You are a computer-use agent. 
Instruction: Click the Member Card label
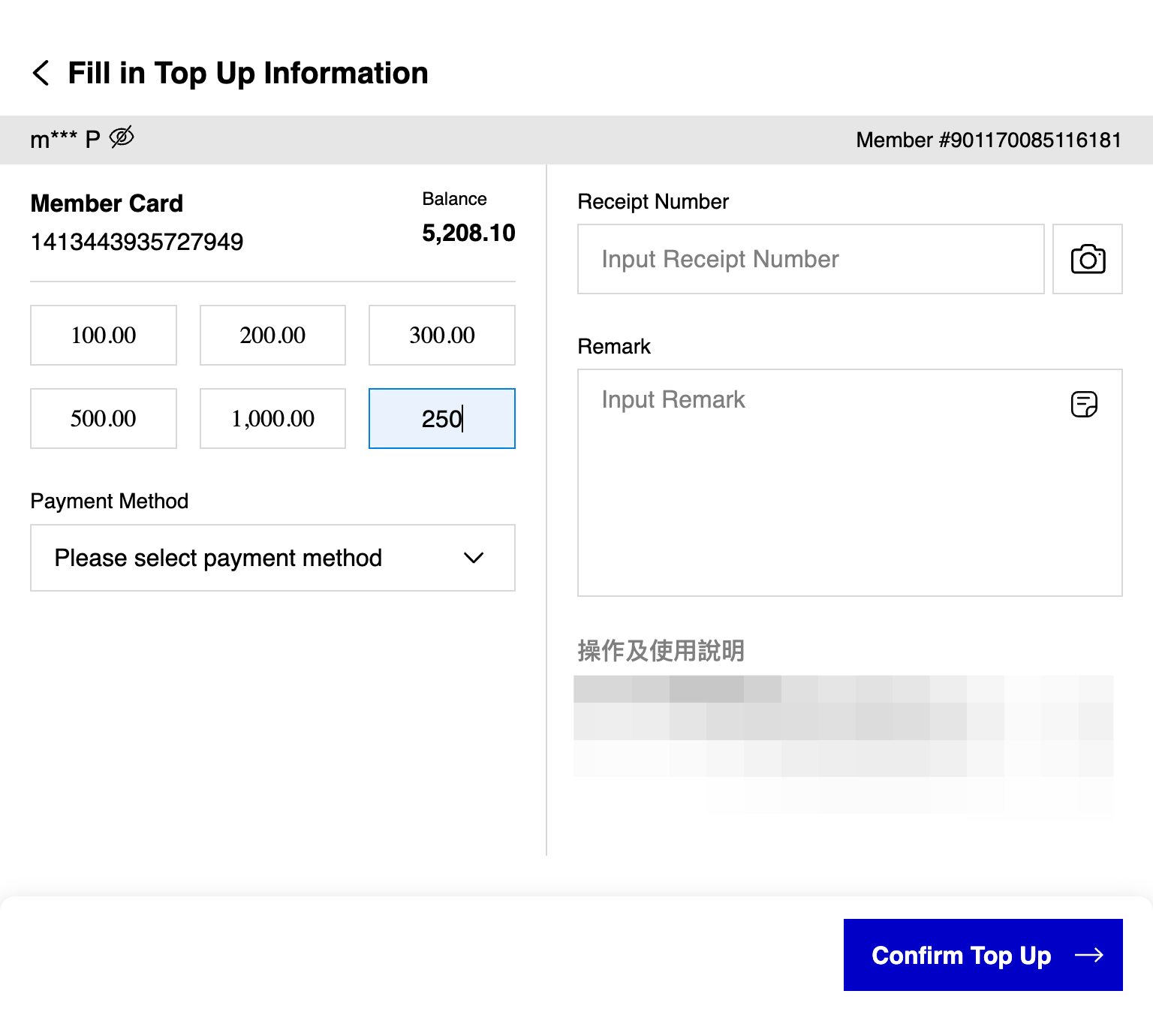(x=107, y=203)
